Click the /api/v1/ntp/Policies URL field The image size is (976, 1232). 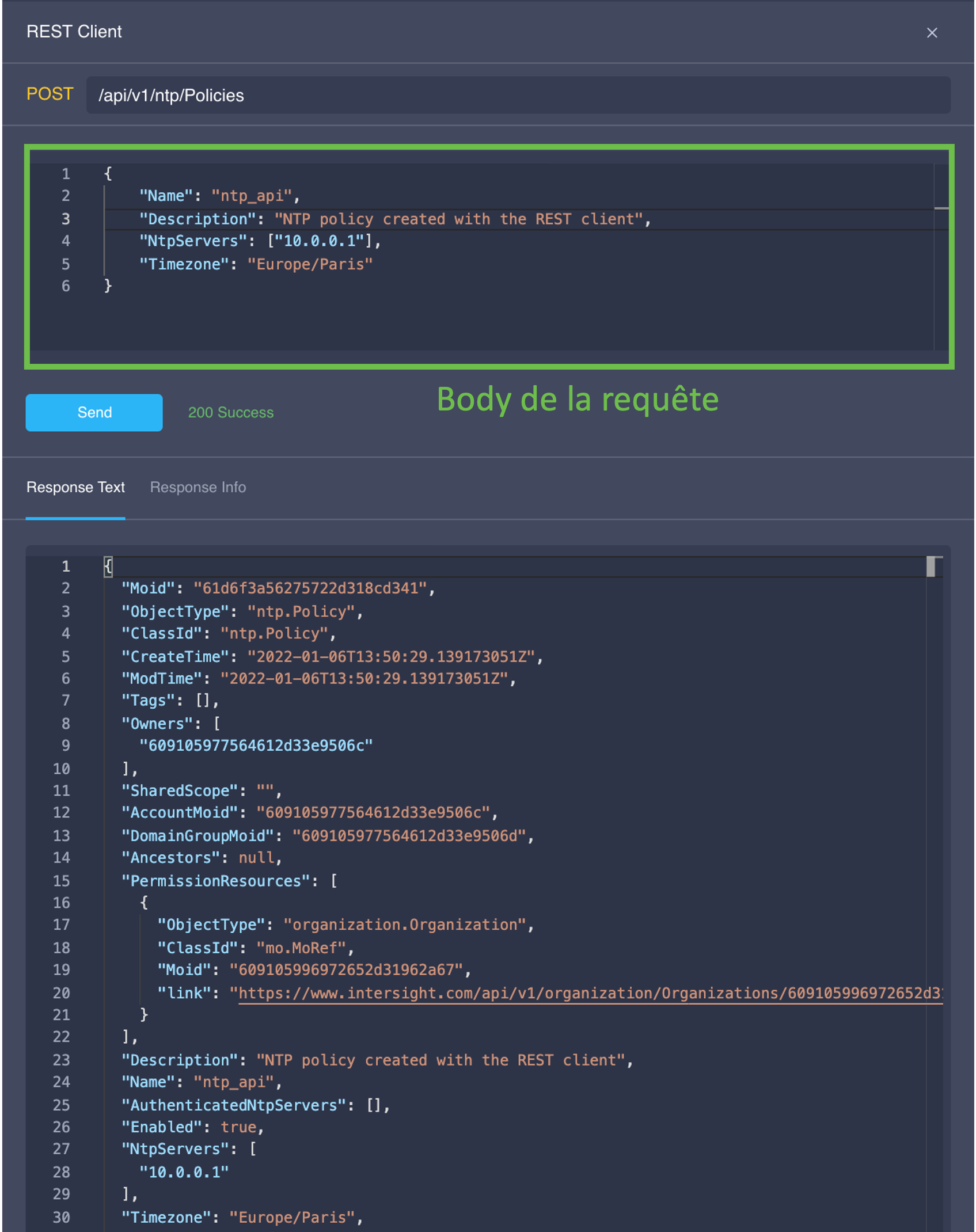[x=517, y=96]
